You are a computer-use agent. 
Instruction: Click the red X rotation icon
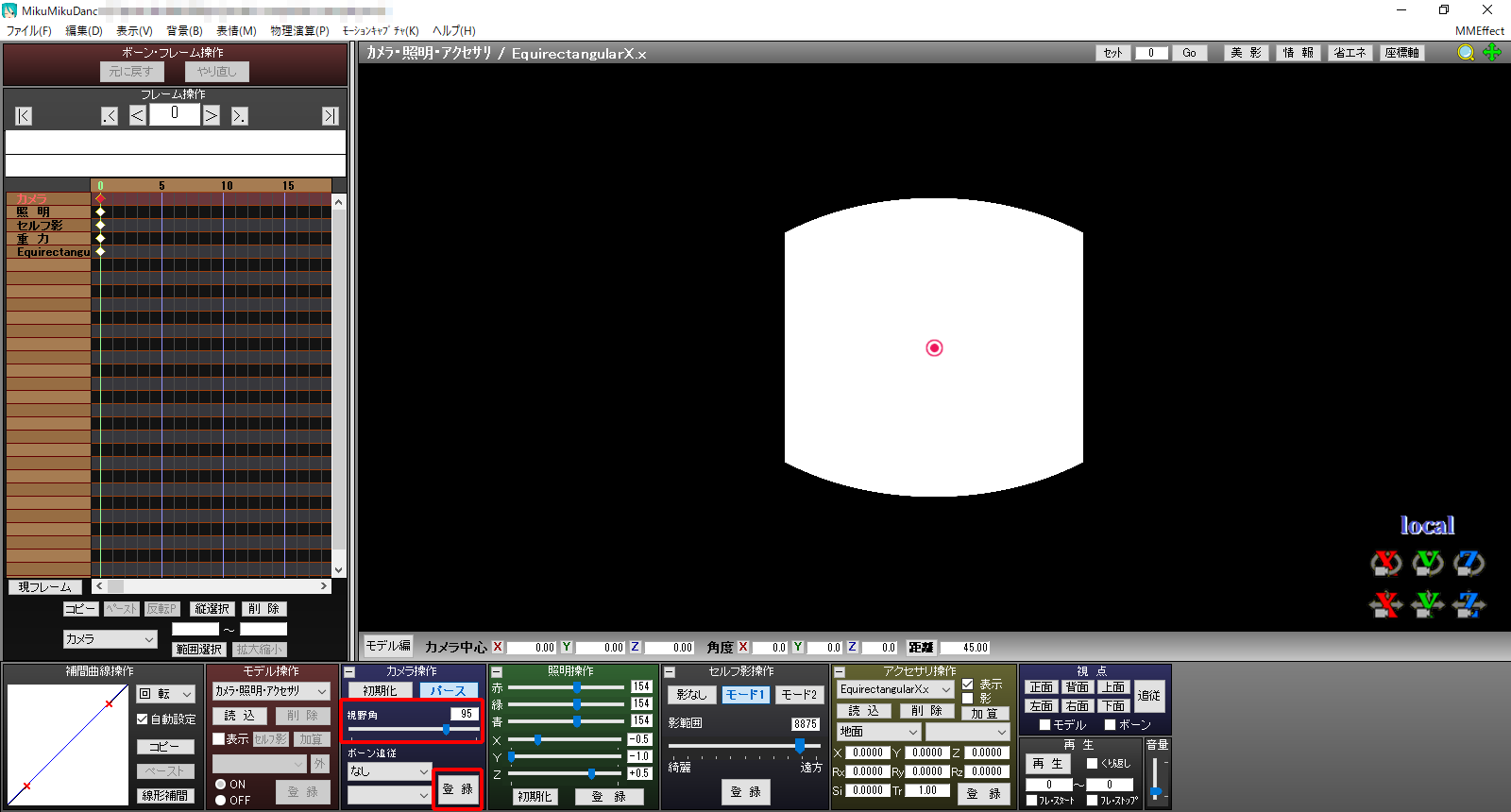[1385, 564]
